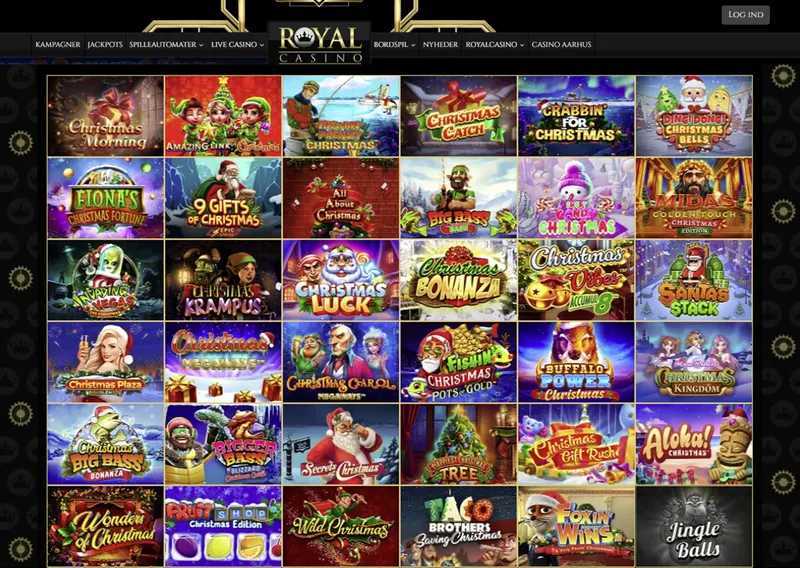Expand the Live Casino dropdown menu

coord(237,44)
